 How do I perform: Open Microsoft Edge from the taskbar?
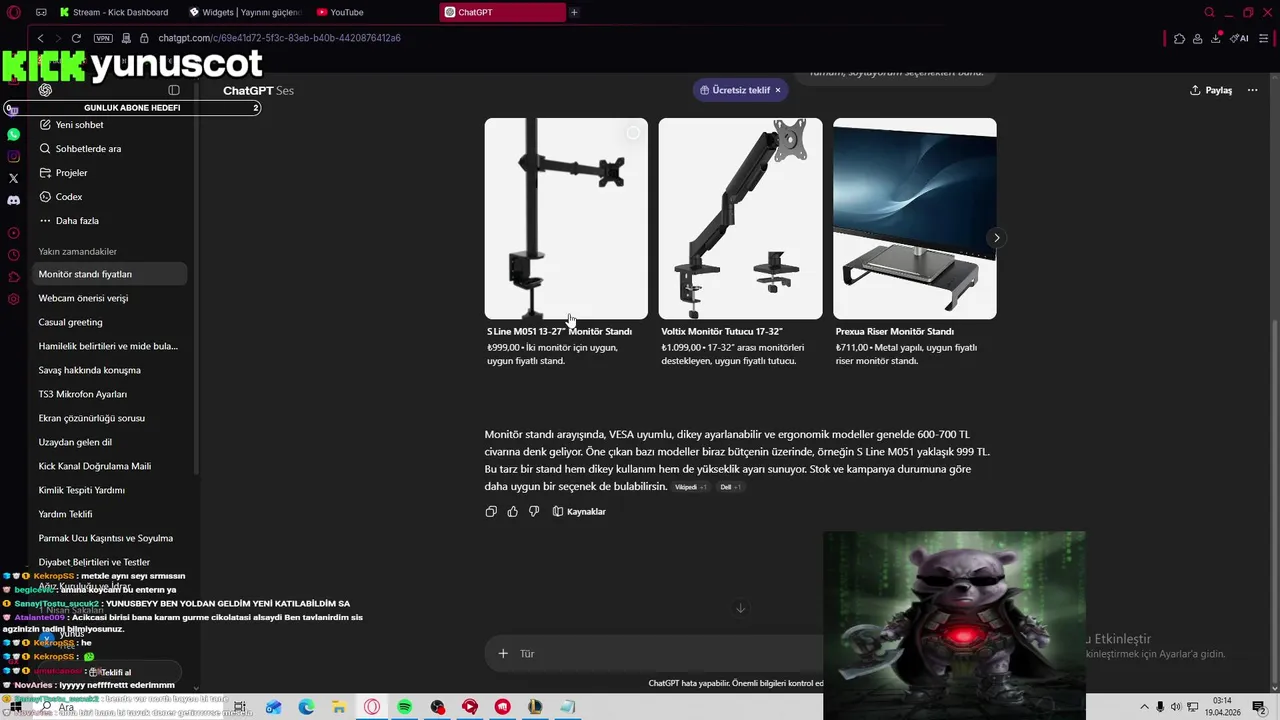pos(306,707)
